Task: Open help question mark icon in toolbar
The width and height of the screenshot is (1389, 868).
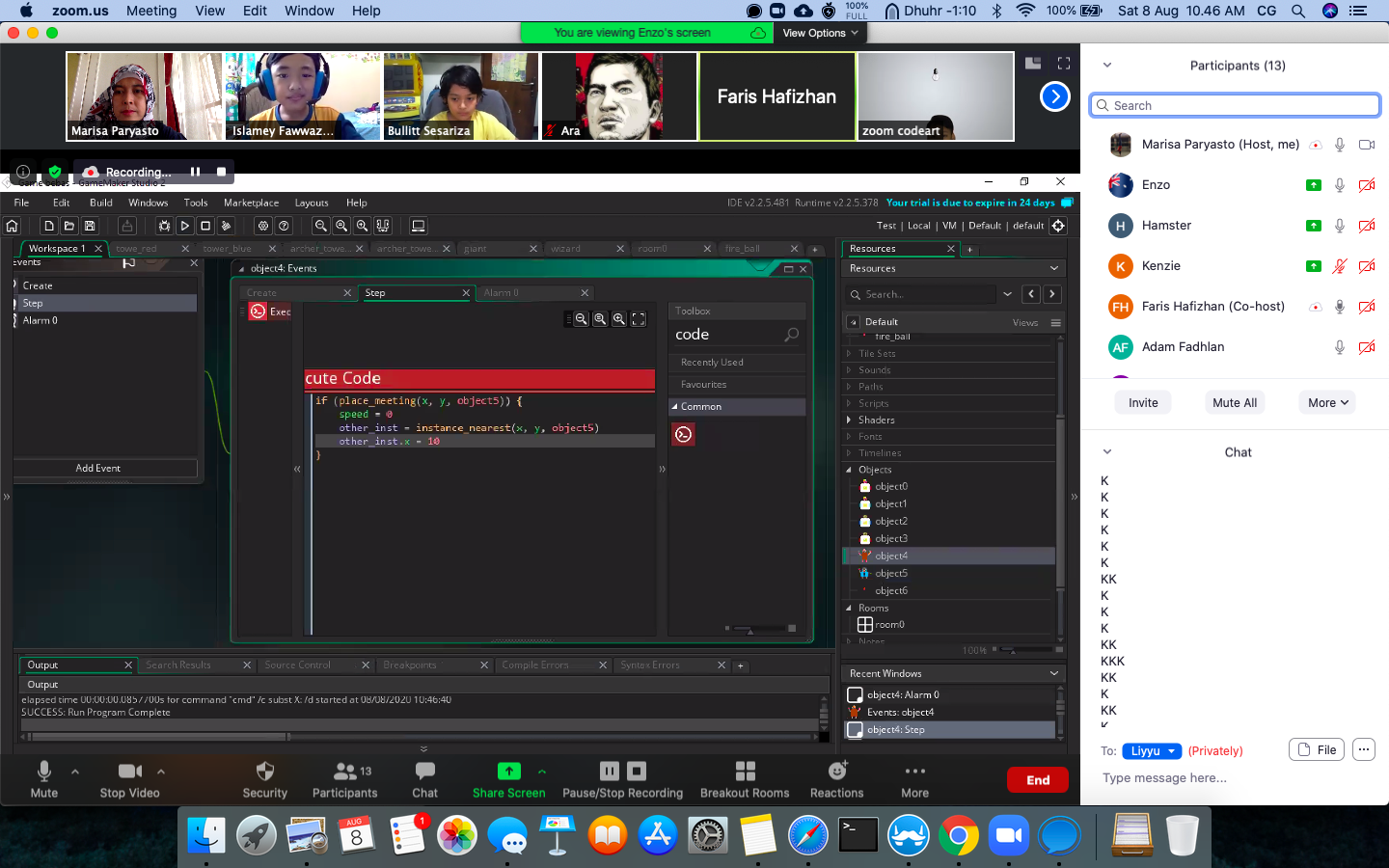Action: 284,226
